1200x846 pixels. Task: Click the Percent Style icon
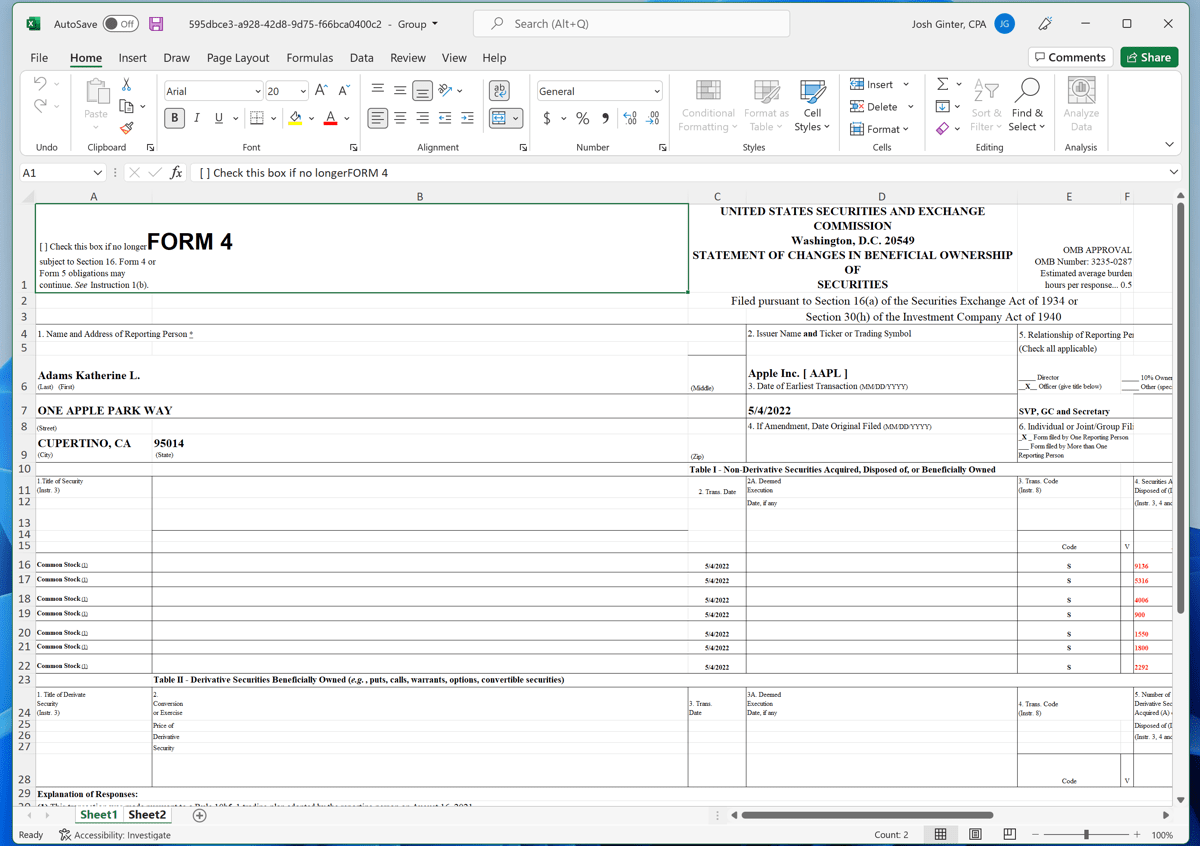(x=582, y=118)
